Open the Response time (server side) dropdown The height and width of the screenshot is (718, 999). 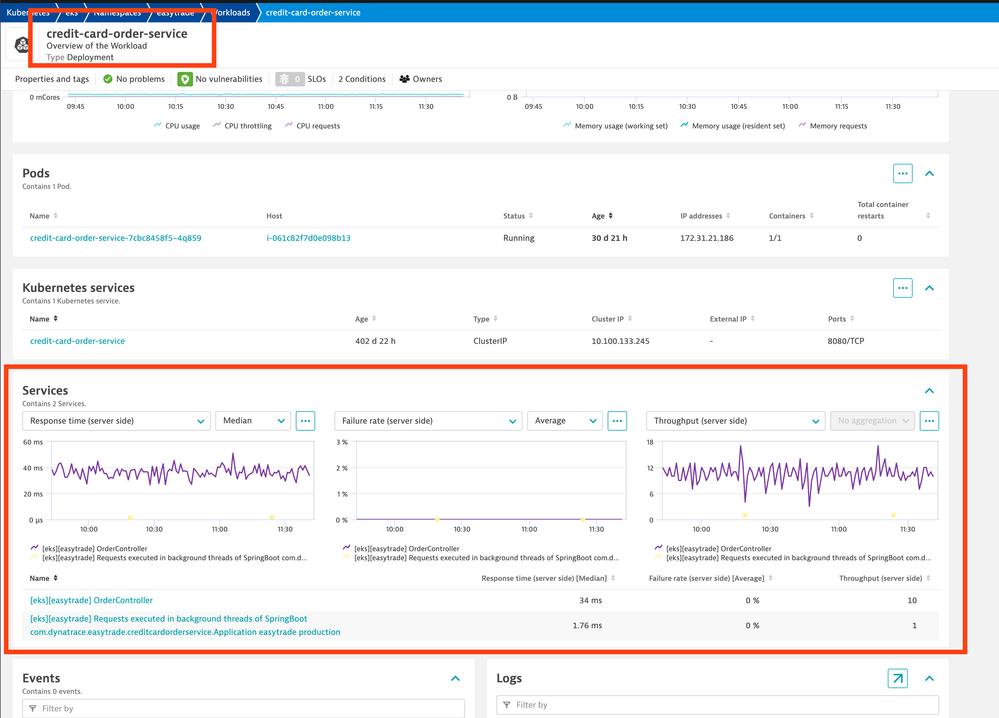click(x=116, y=421)
